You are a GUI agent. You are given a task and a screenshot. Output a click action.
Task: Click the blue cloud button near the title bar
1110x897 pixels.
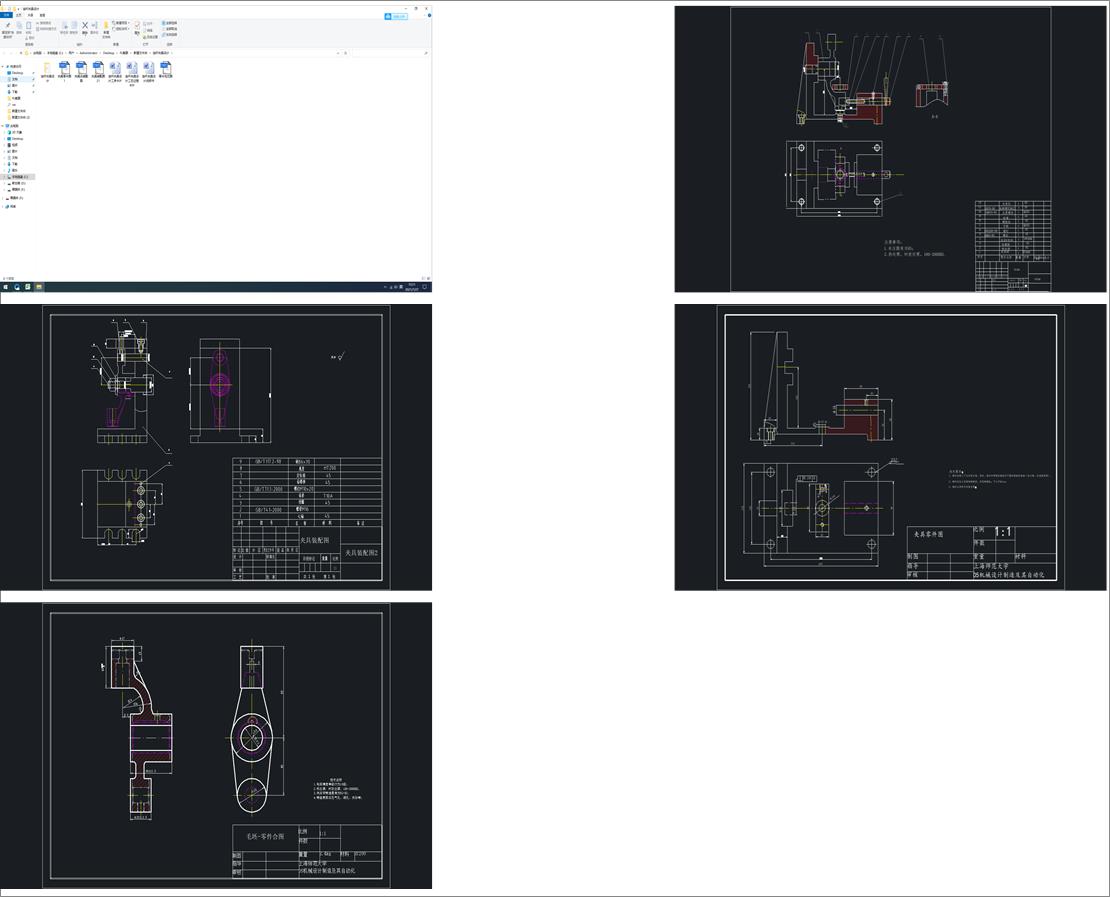click(x=396, y=16)
